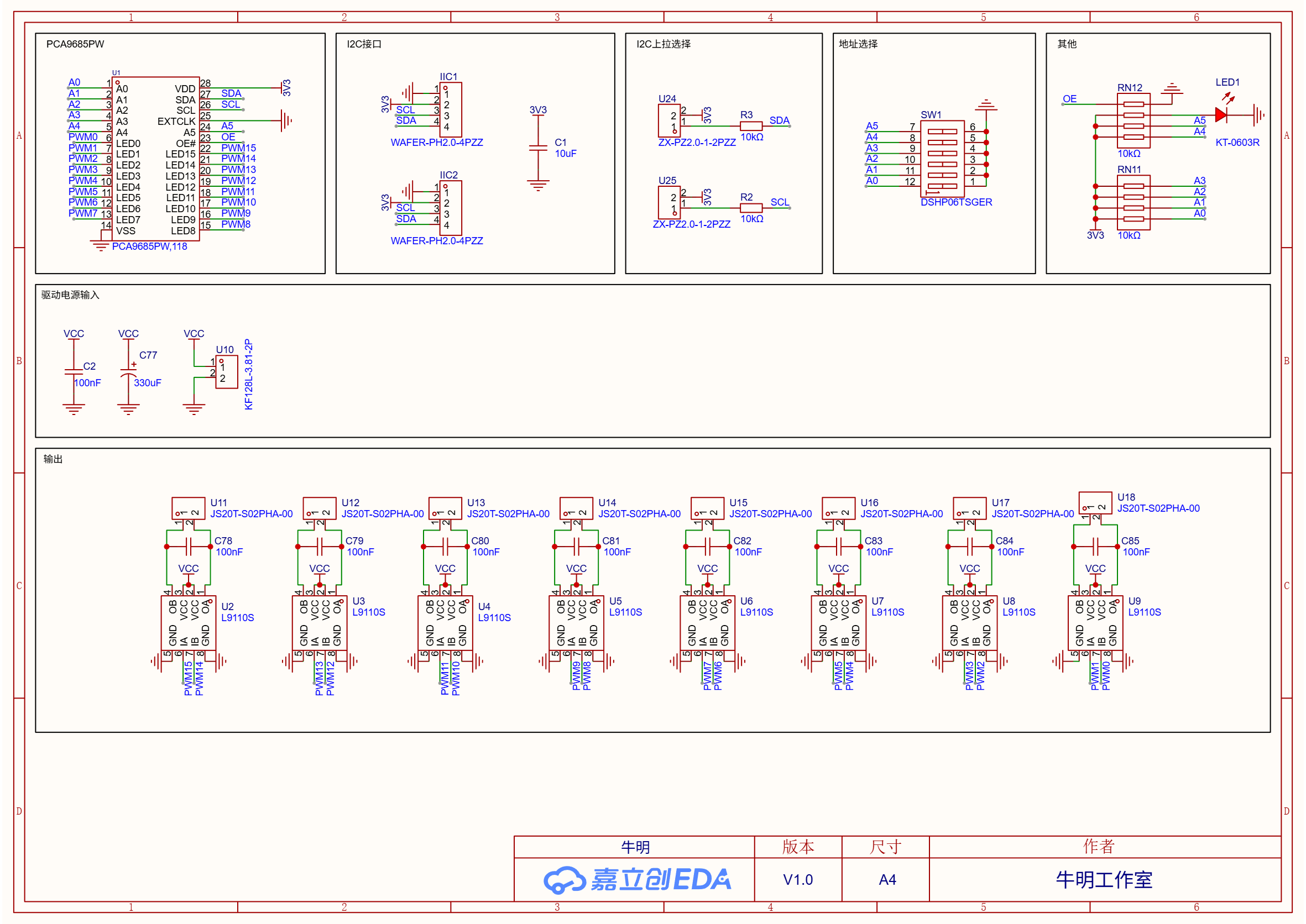Click the "输出" section title
The height and width of the screenshot is (924, 1306).
(x=53, y=459)
